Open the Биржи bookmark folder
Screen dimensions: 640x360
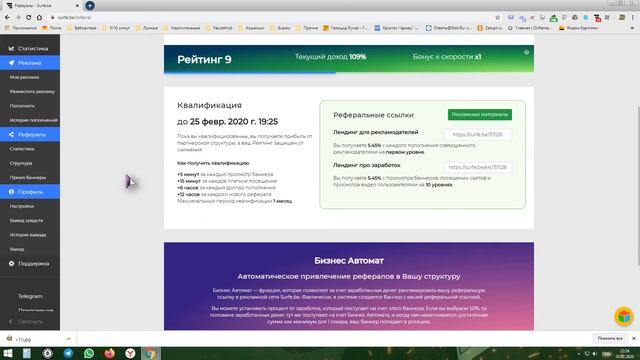pos(280,28)
